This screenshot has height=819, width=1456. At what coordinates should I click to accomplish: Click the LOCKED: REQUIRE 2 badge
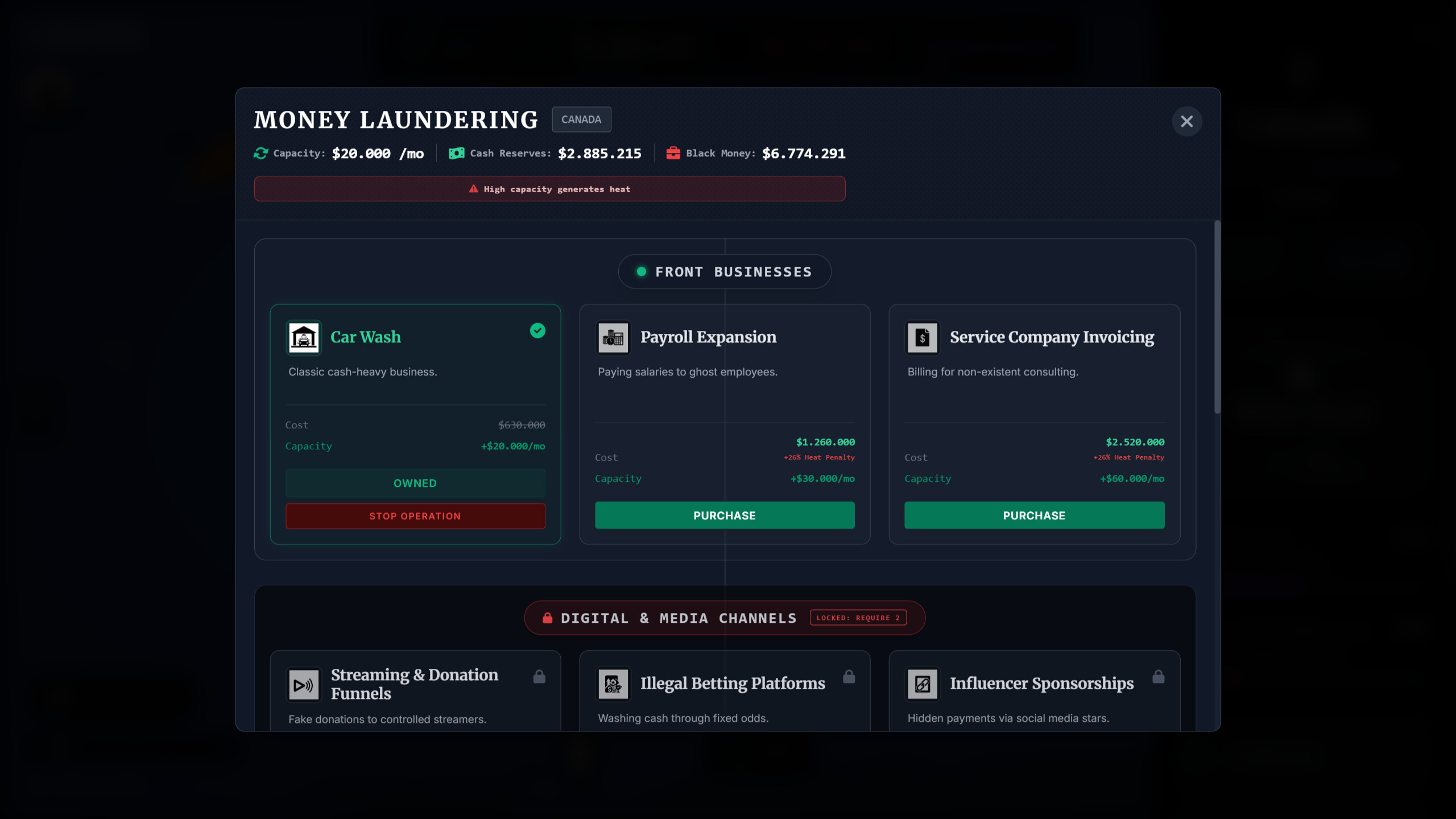858,618
